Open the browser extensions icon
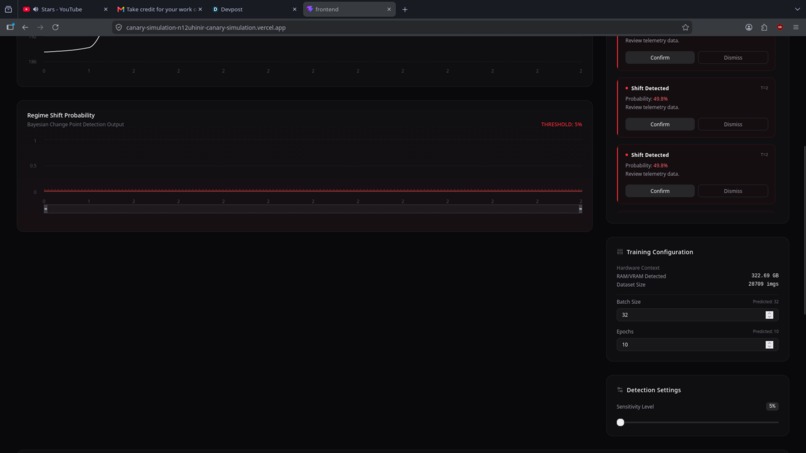806x453 pixels. click(x=764, y=27)
